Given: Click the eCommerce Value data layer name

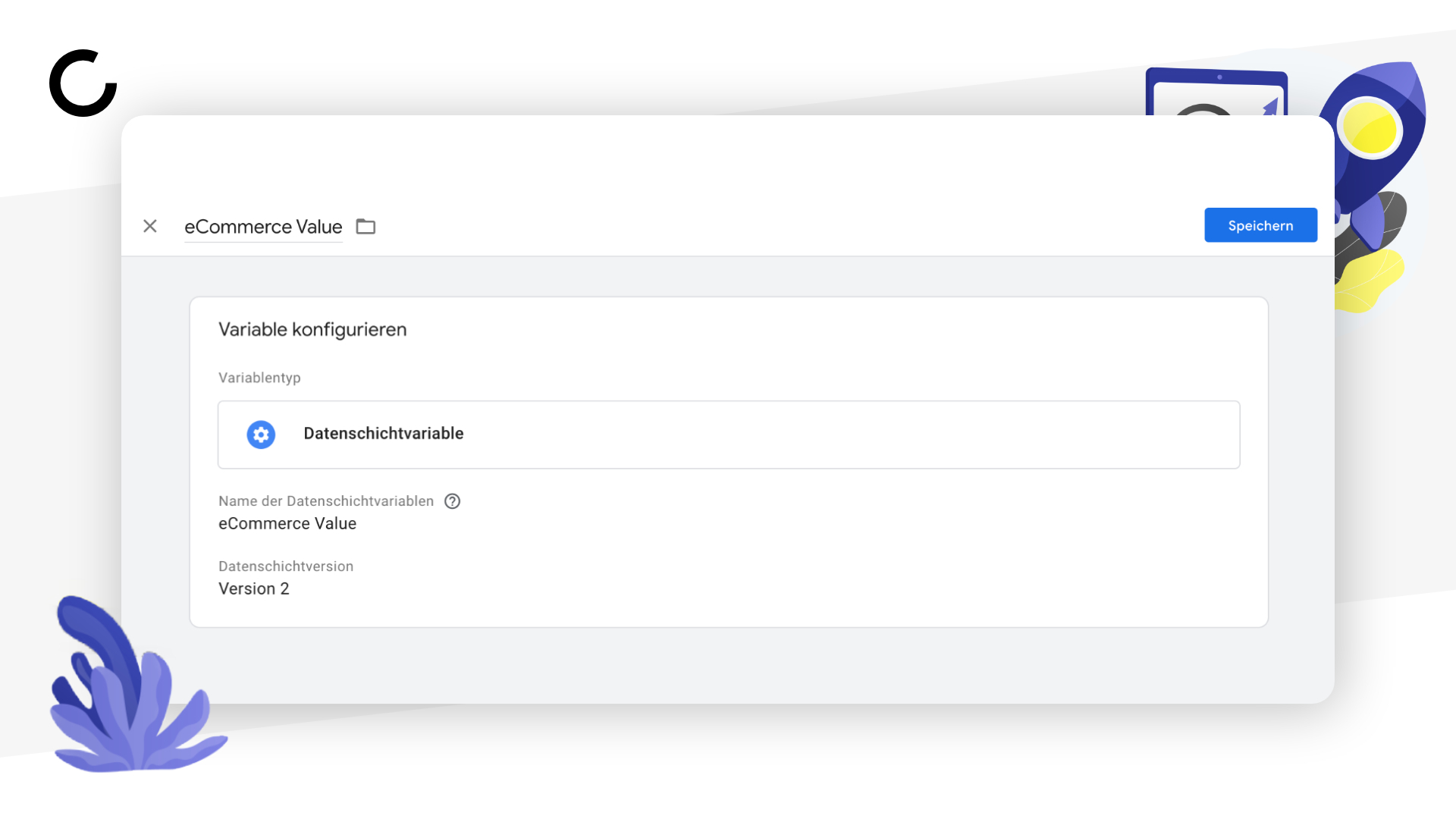Looking at the screenshot, I should pyautogui.click(x=287, y=523).
